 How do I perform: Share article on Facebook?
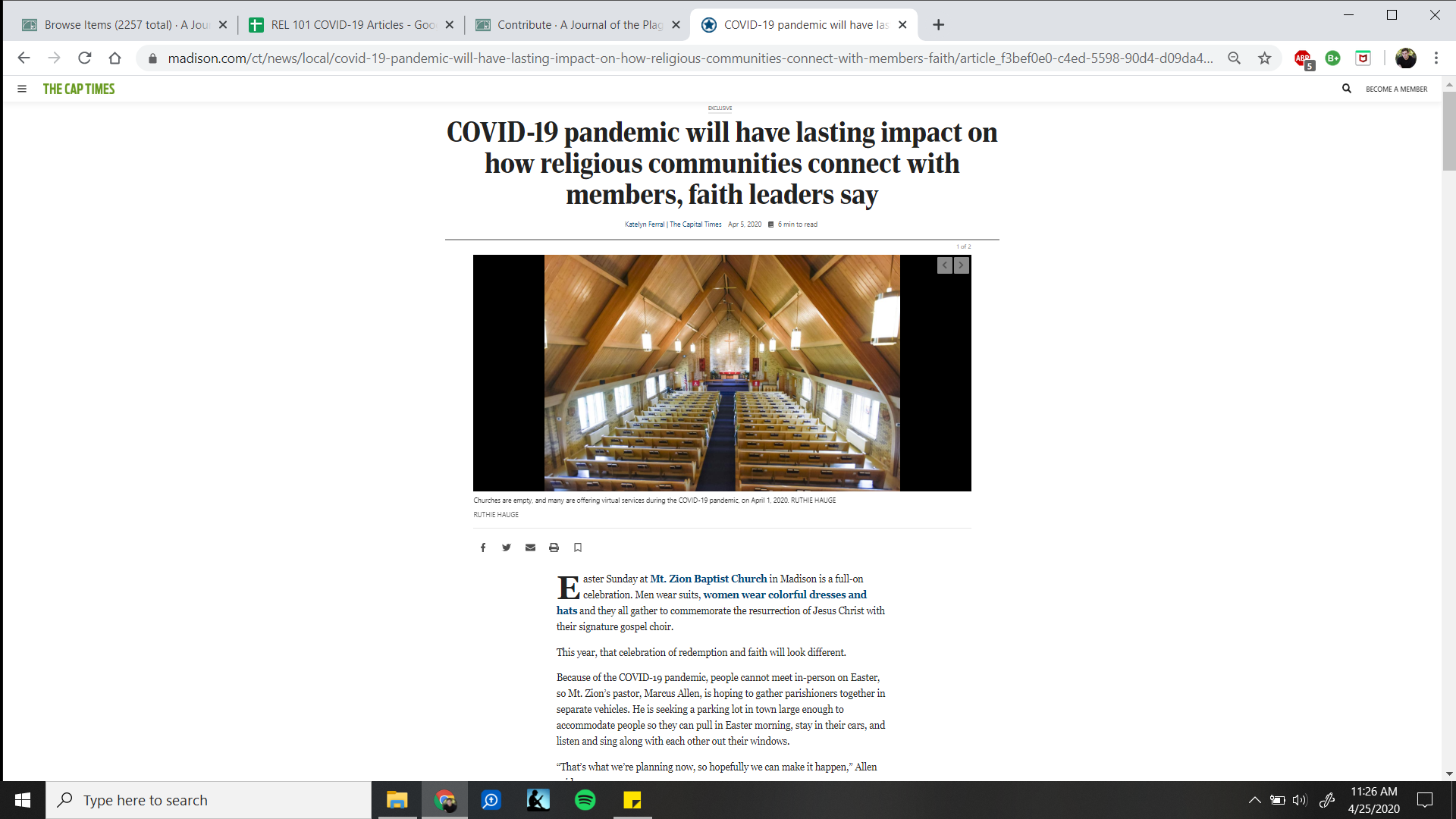483,548
